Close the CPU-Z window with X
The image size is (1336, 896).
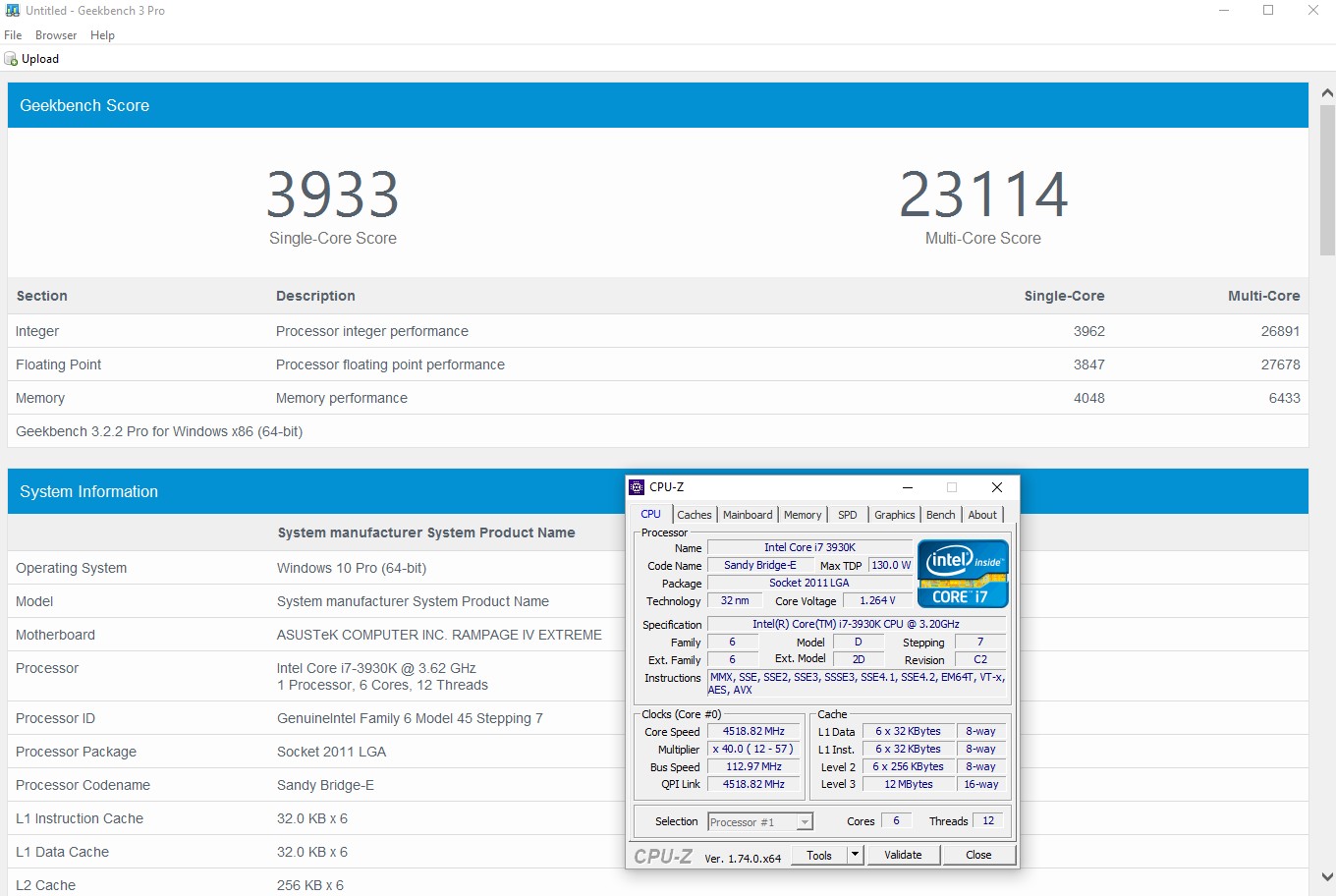point(996,487)
